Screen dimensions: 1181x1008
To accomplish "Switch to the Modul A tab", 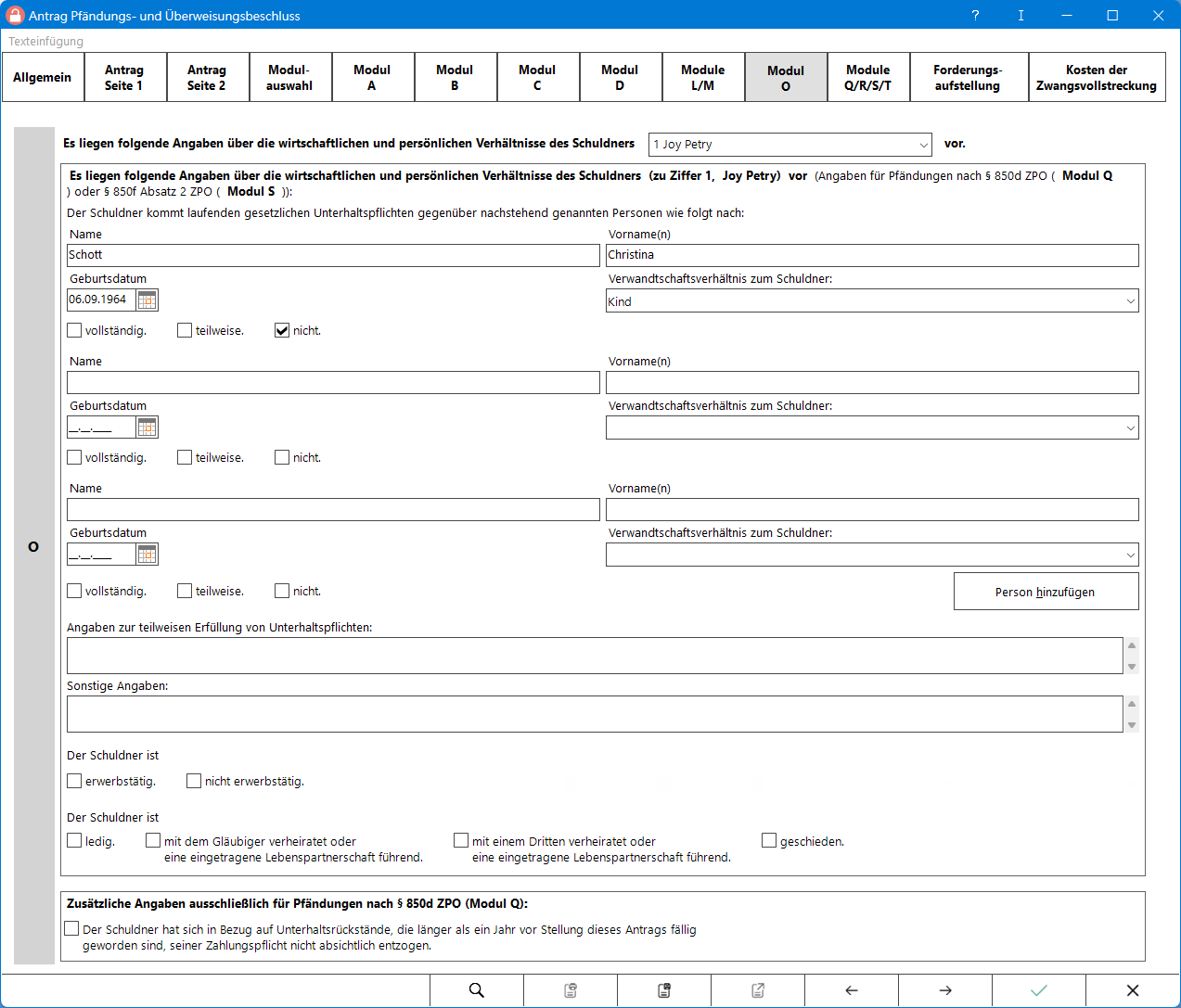I will [x=372, y=77].
